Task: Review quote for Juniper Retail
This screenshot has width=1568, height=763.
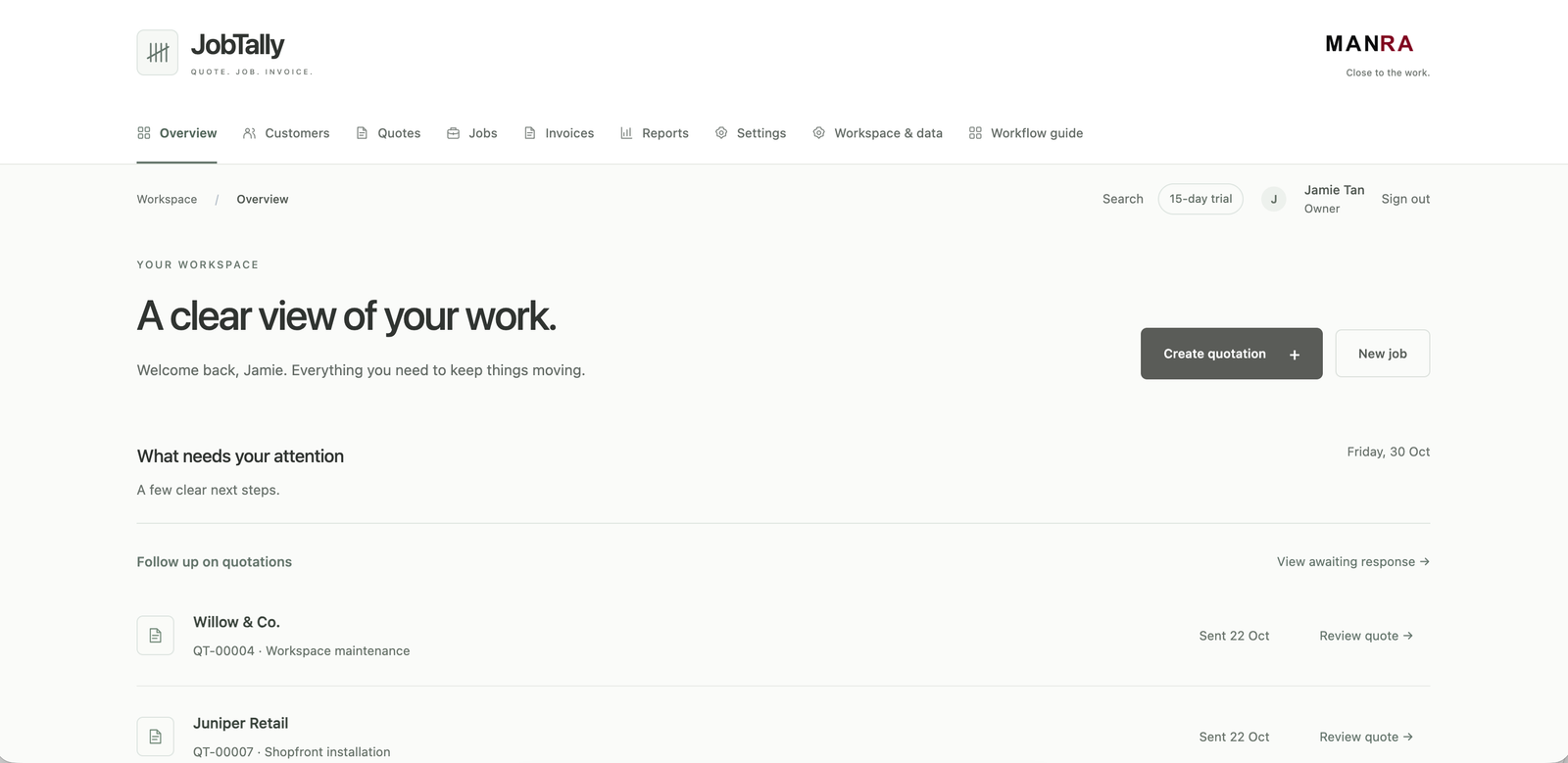Action: (1366, 737)
